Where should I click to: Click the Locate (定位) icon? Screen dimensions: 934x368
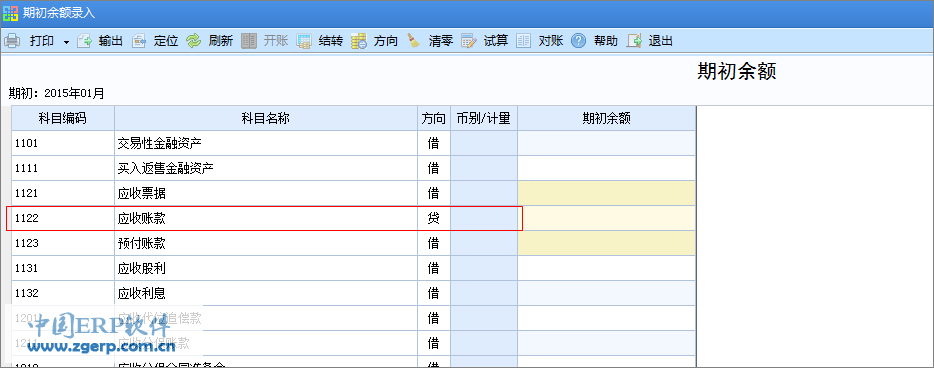pos(139,41)
